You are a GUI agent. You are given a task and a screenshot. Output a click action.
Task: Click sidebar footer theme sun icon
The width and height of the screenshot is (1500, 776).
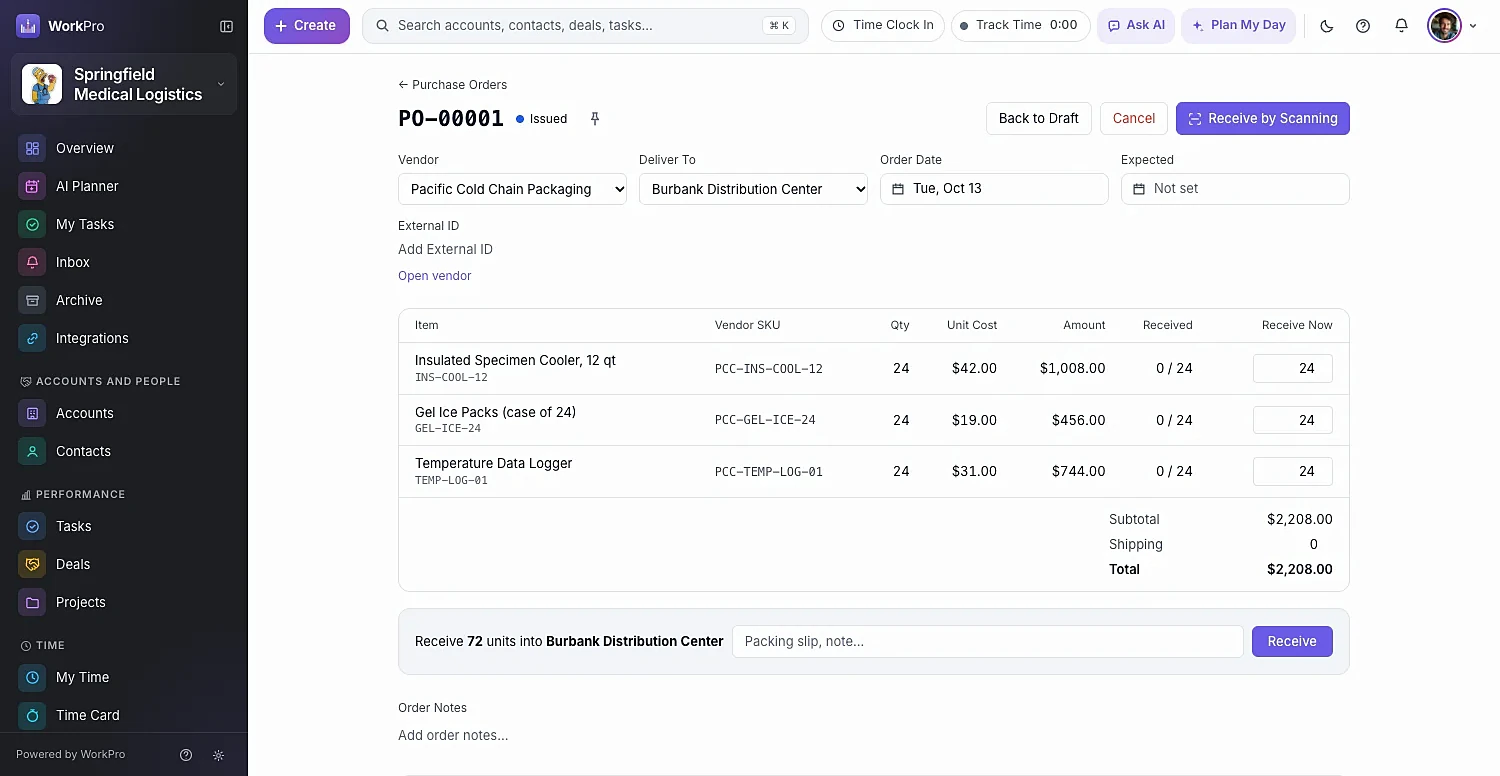tap(219, 755)
